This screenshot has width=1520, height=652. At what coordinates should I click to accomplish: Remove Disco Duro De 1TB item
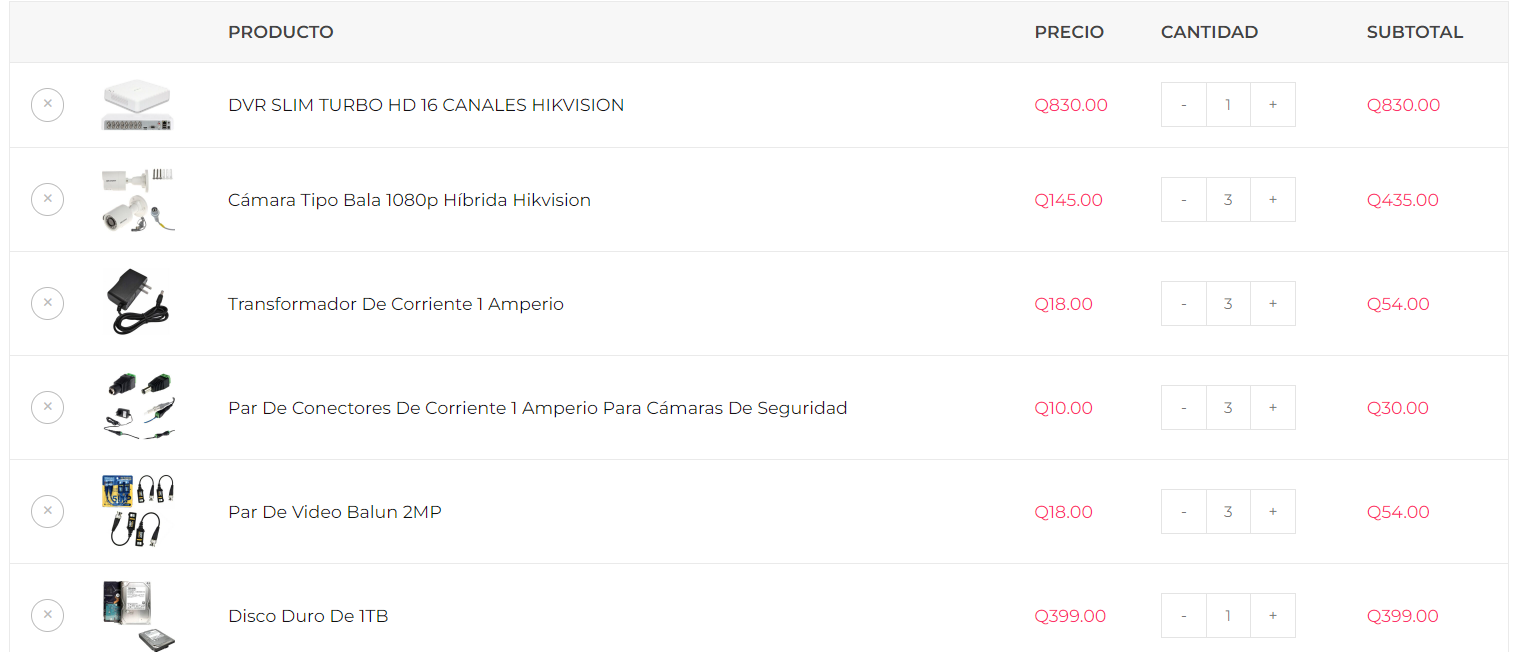click(47, 615)
